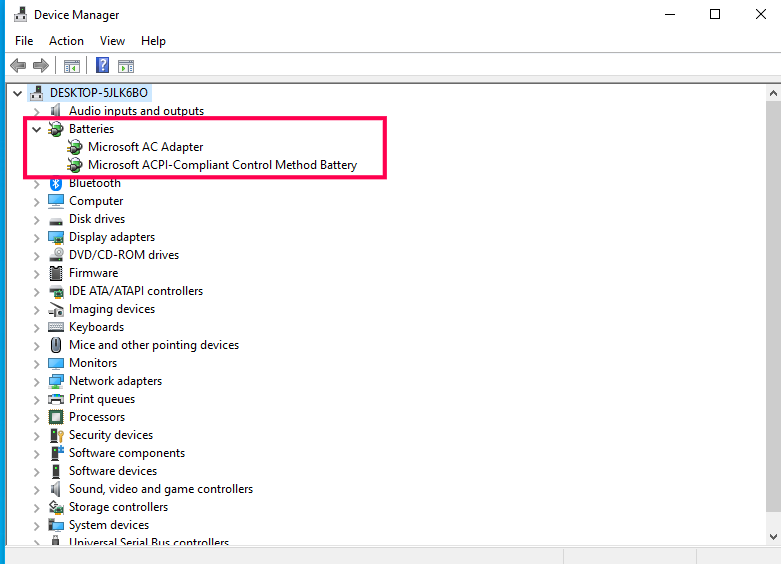Expand the System devices category
The width and height of the screenshot is (781, 564).
pyautogui.click(x=36, y=526)
